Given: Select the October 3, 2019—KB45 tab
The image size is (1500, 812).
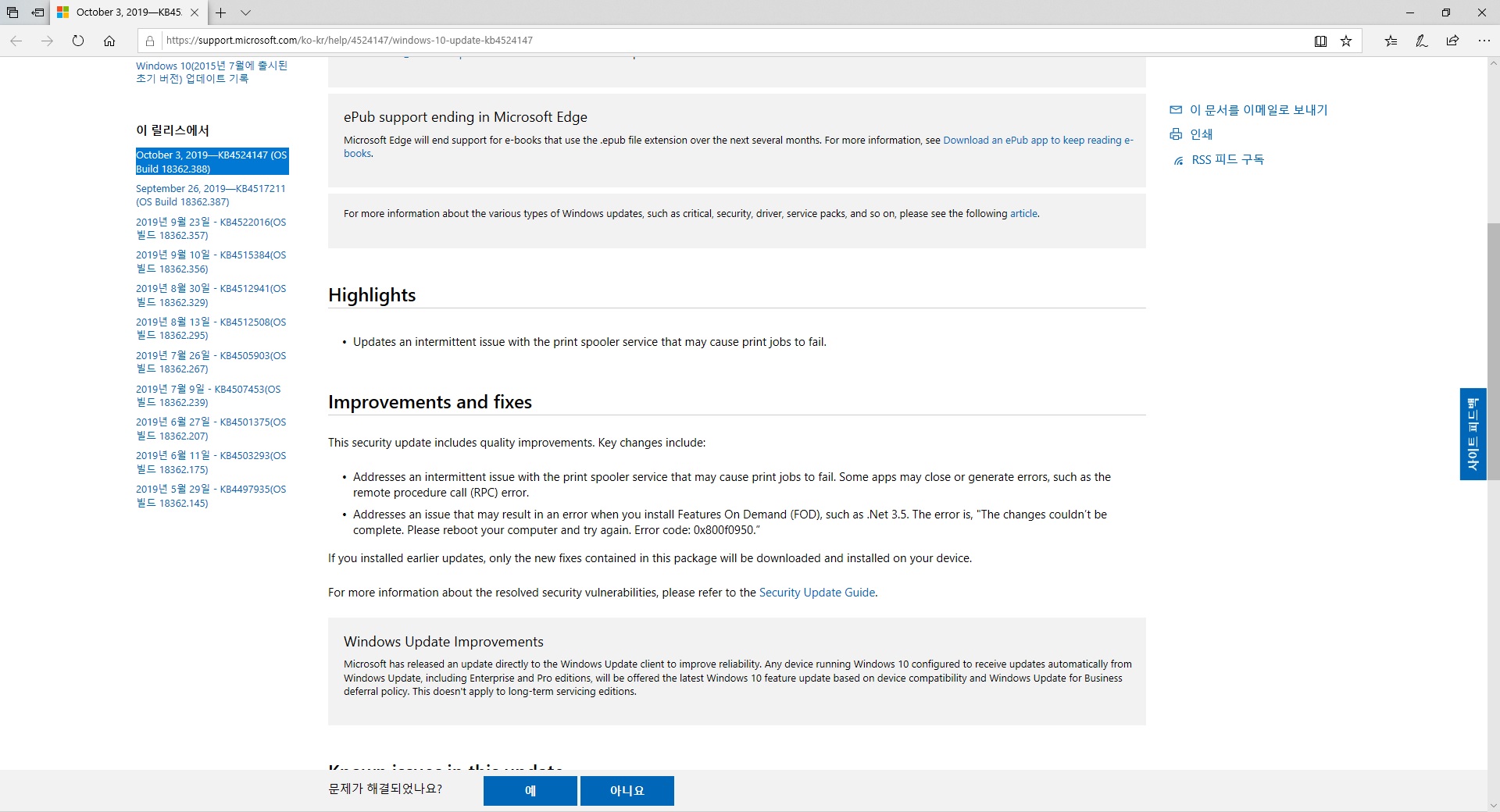Looking at the screenshot, I should (129, 12).
